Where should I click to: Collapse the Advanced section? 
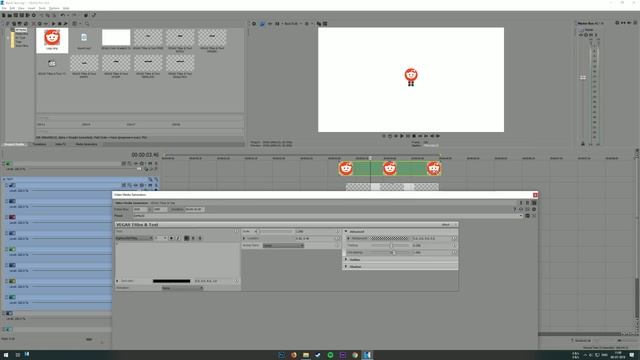click(x=347, y=231)
